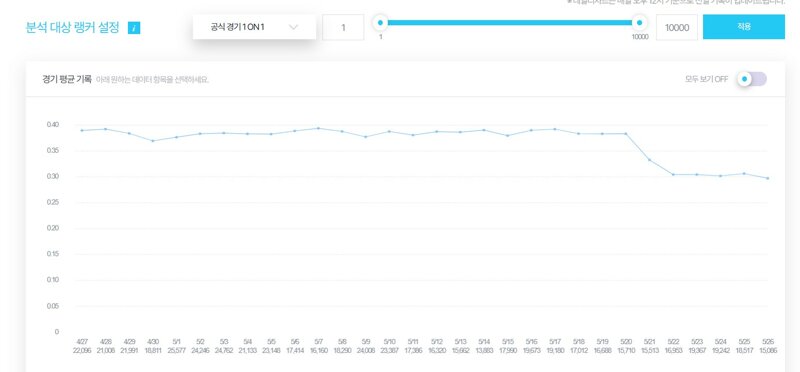Open the 공식 경기 1 ON 1 dropdown
Viewport: 800px width, 372px height.
click(x=254, y=27)
